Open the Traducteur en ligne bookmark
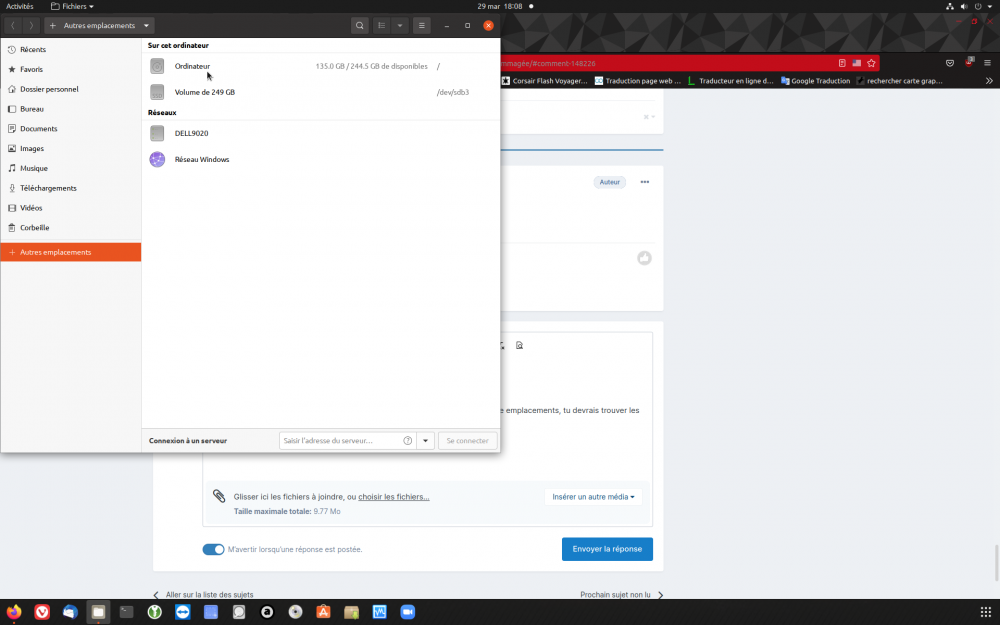 coord(731,81)
